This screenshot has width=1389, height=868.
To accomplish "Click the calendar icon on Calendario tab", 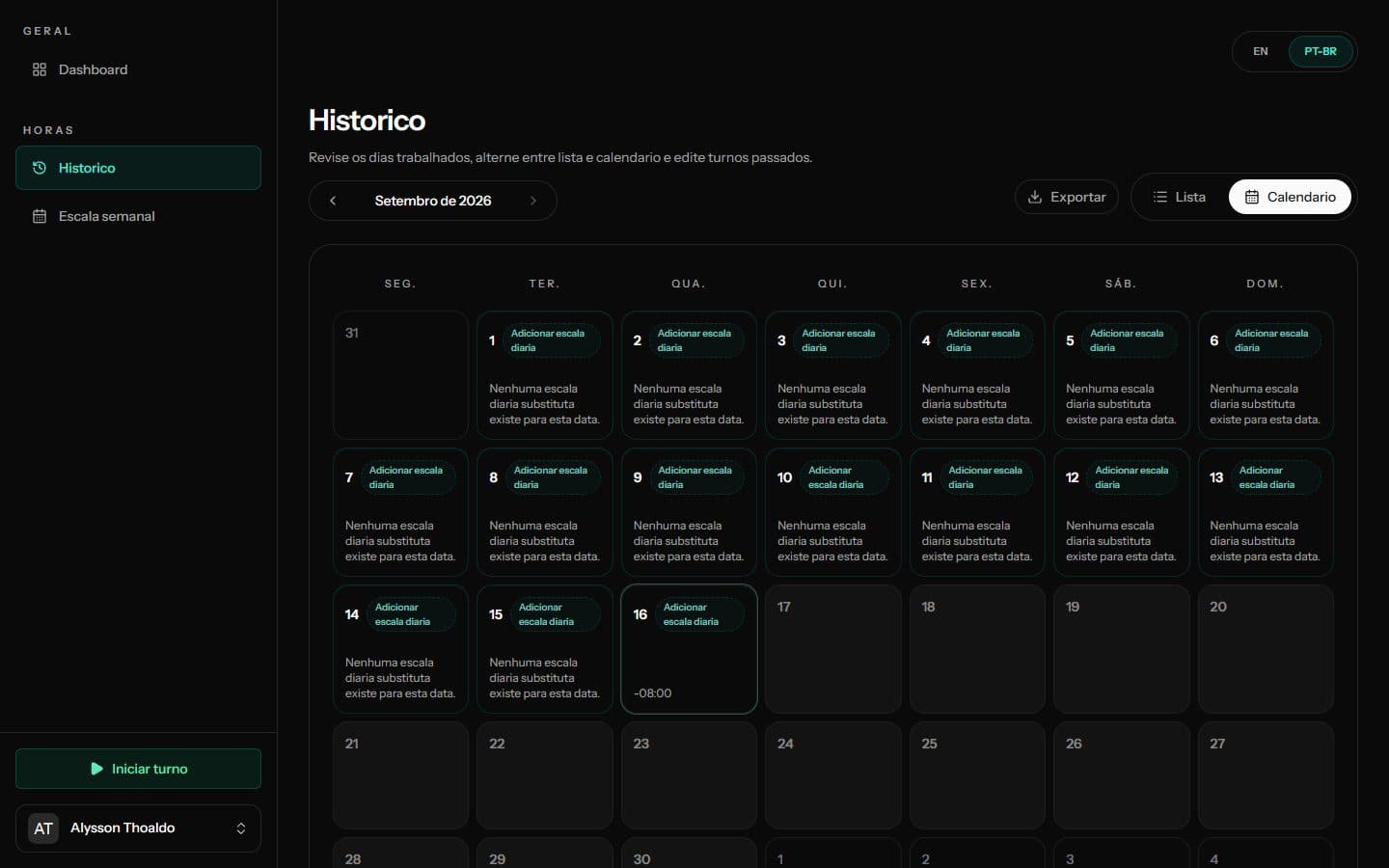I will pos(1252,197).
